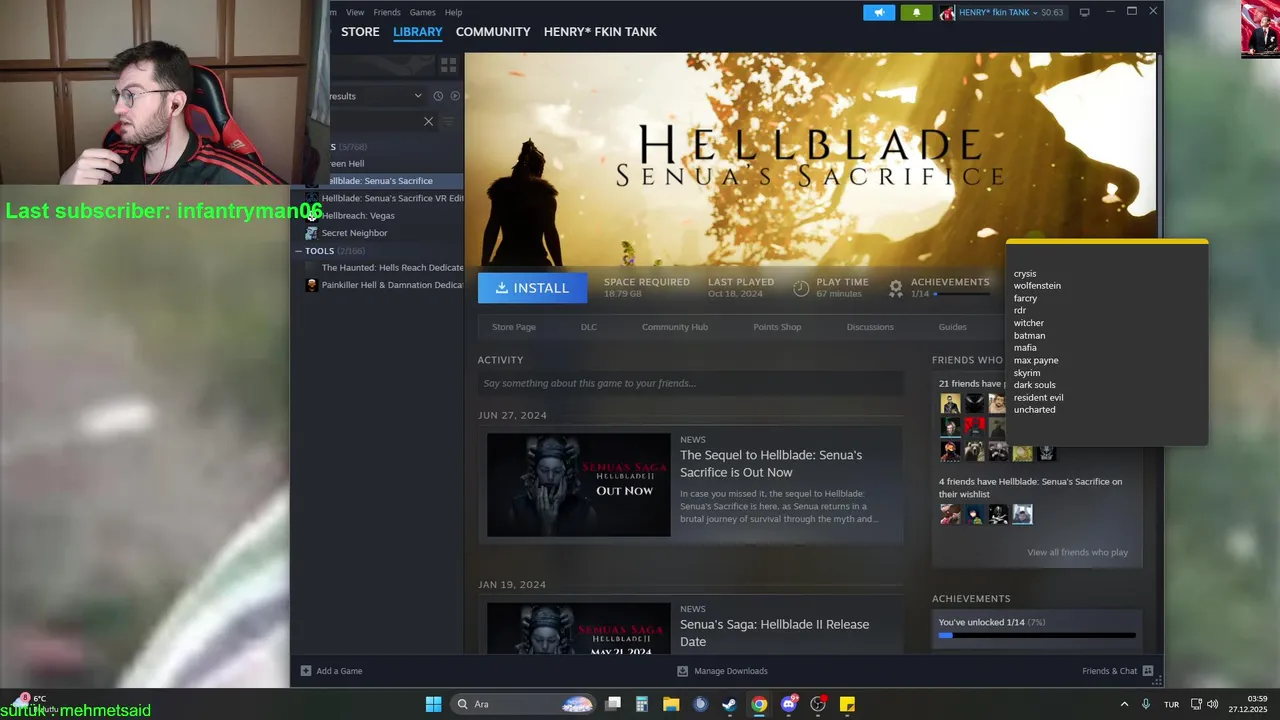The width and height of the screenshot is (1280, 720).
Task: Click the TUR language indicator
Action: pos(1171,705)
